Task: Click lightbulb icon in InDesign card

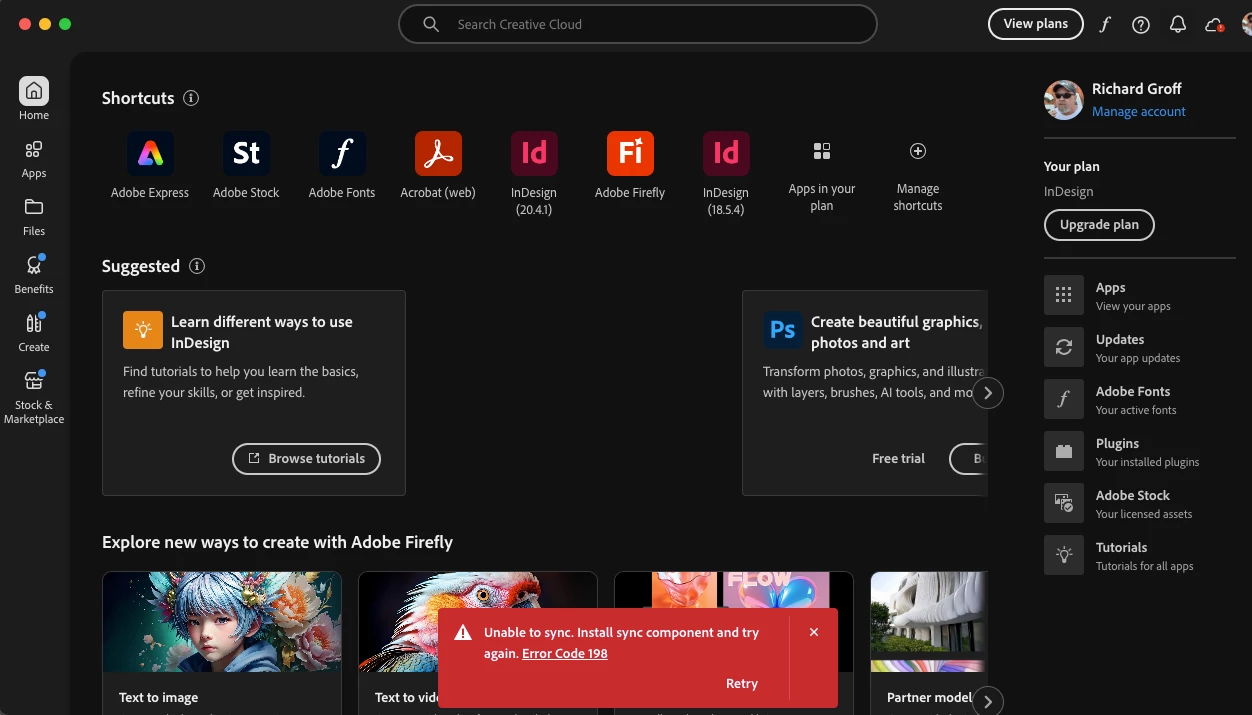Action: coord(143,330)
